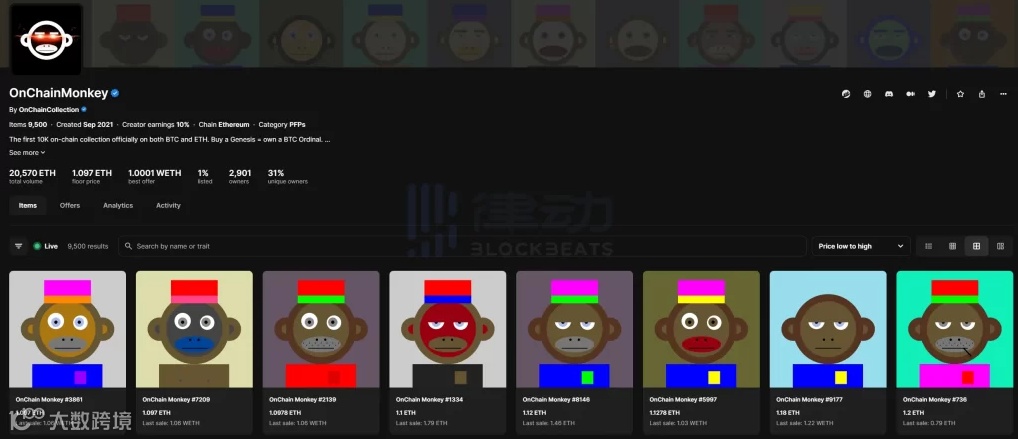
Task: Click the 1.0001 WETH best offer stat
Action: coord(155,176)
